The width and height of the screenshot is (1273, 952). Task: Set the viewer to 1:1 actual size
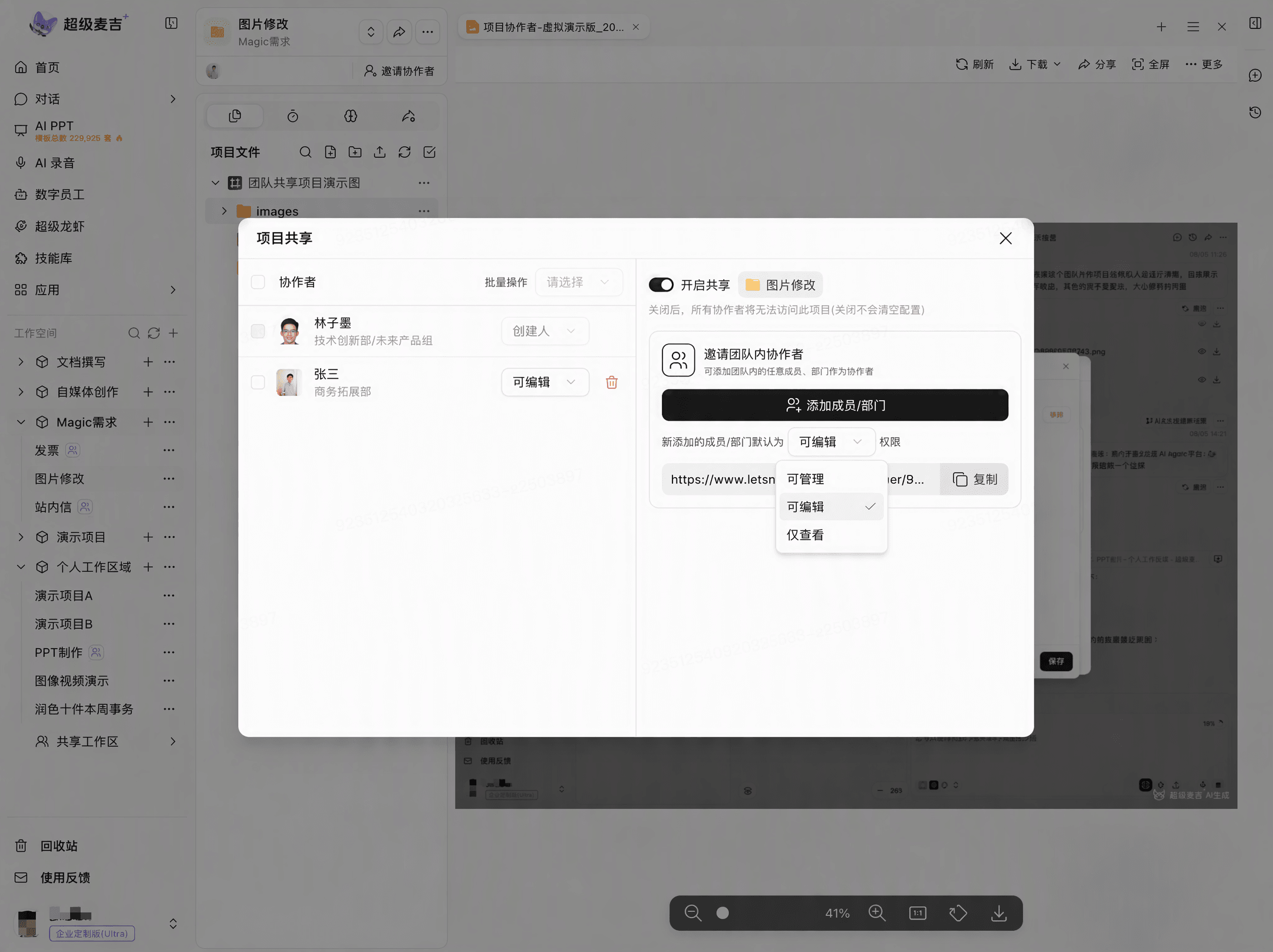918,913
